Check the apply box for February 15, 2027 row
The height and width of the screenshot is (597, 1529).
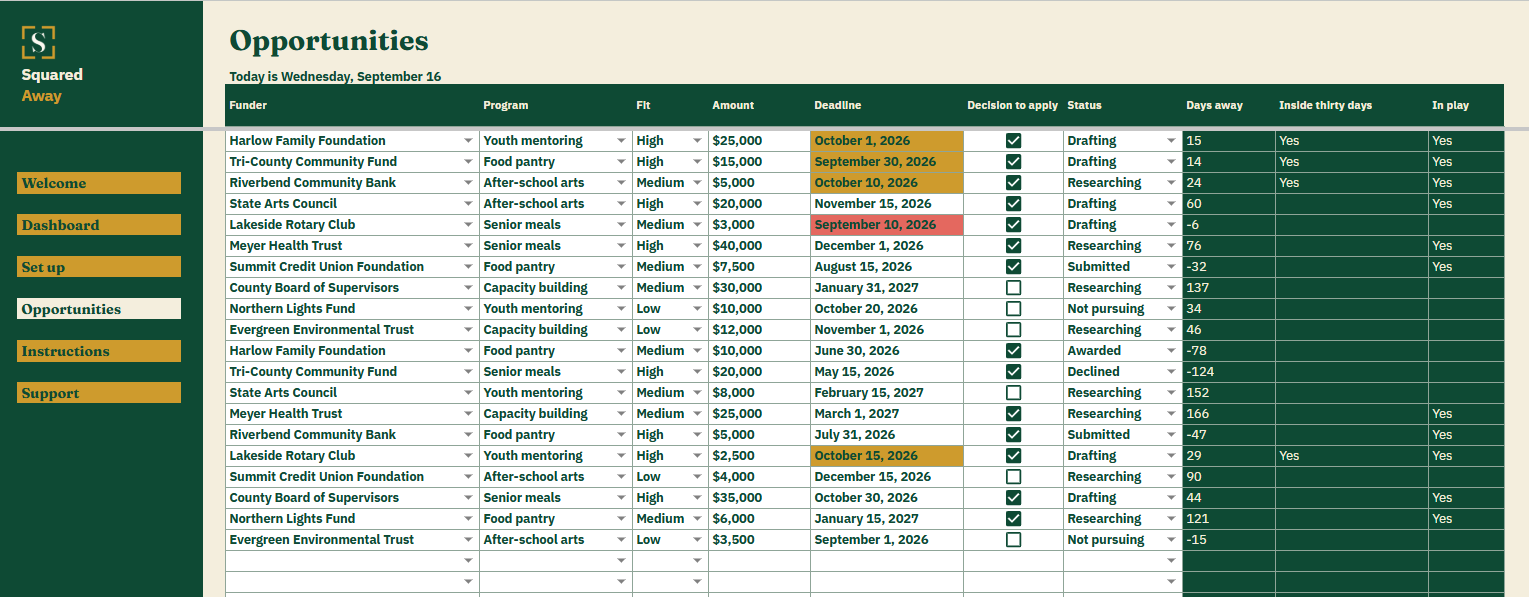pos(1013,393)
